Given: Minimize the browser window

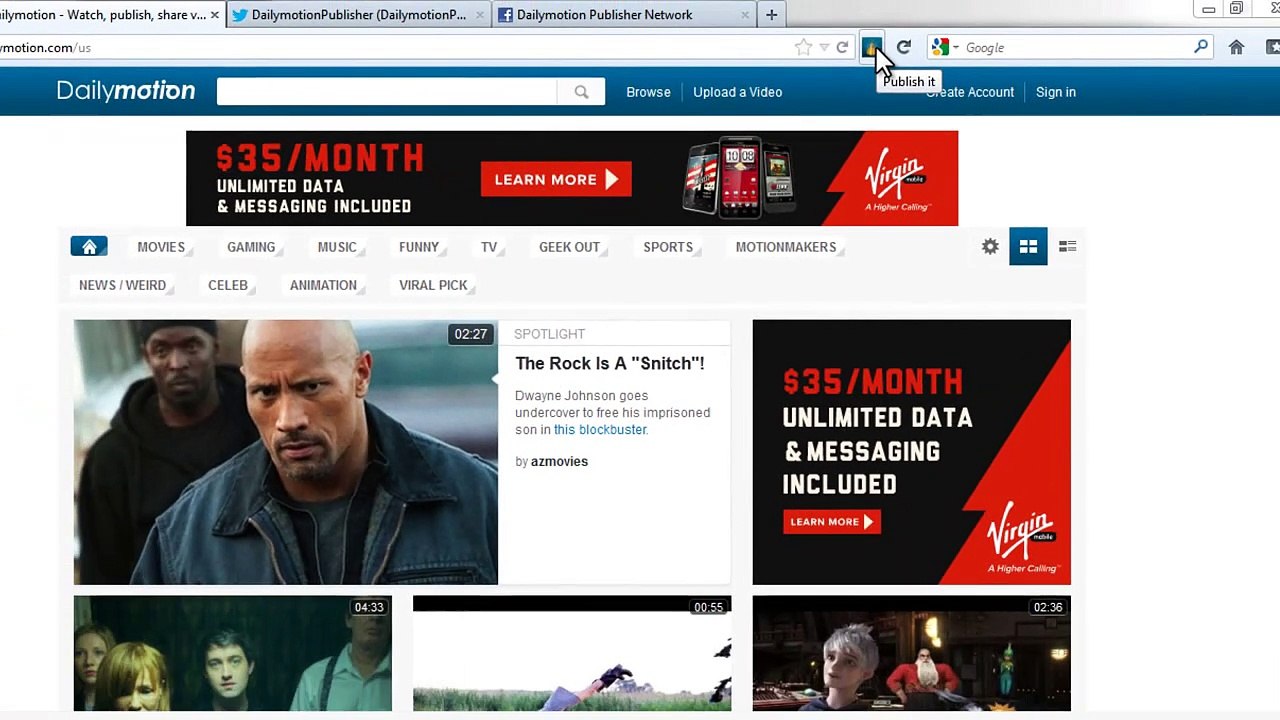Looking at the screenshot, I should 1208,9.
